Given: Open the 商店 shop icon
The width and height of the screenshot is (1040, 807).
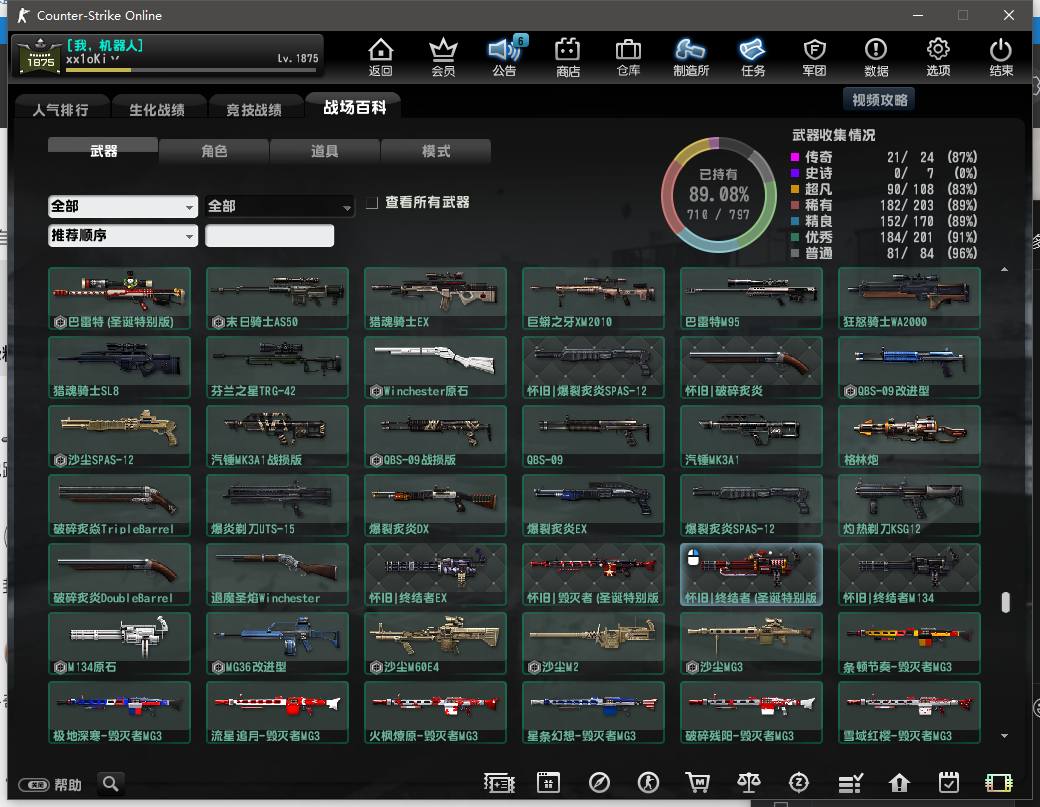Looking at the screenshot, I should point(567,56).
